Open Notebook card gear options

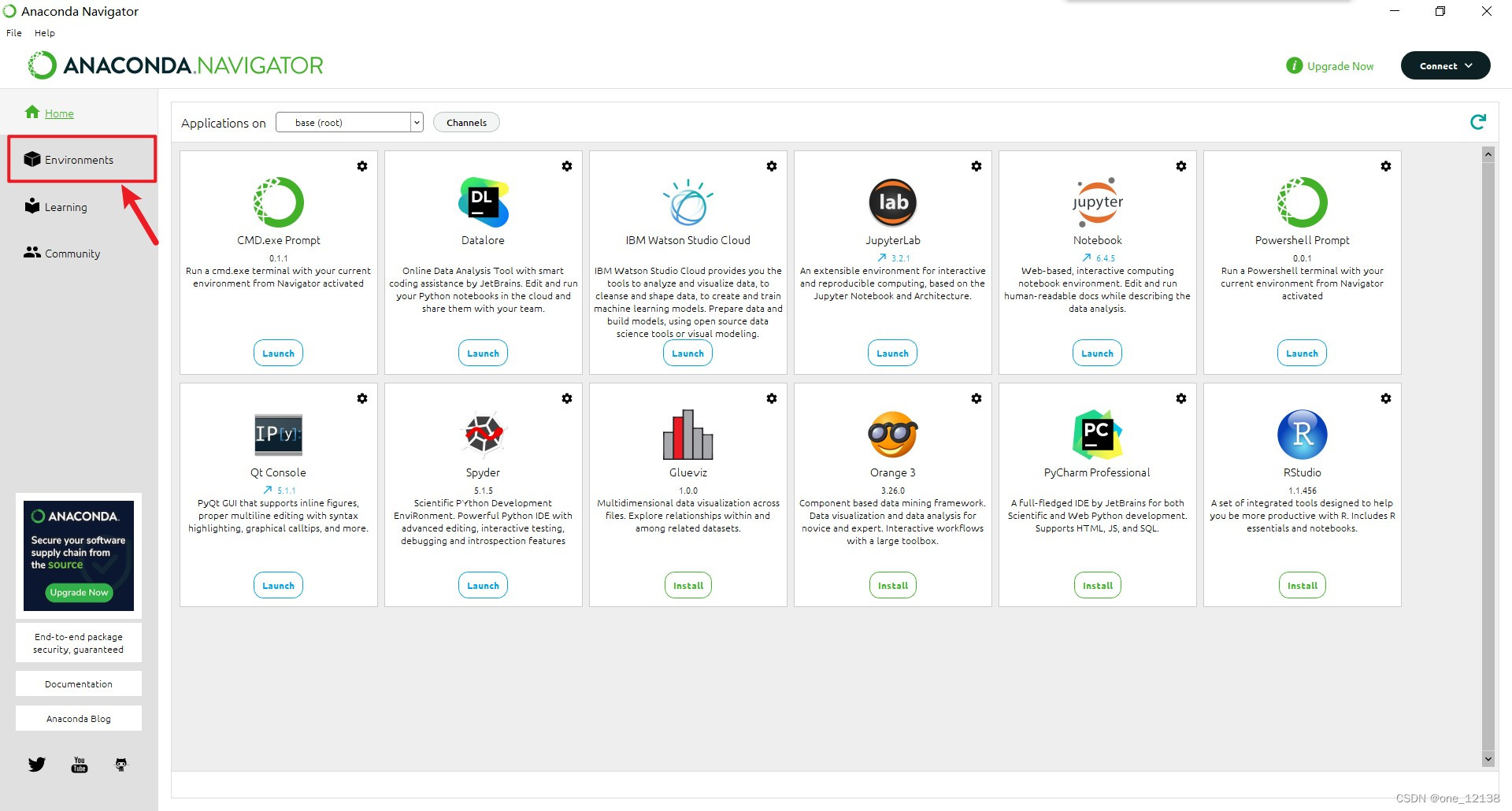[x=1181, y=166]
